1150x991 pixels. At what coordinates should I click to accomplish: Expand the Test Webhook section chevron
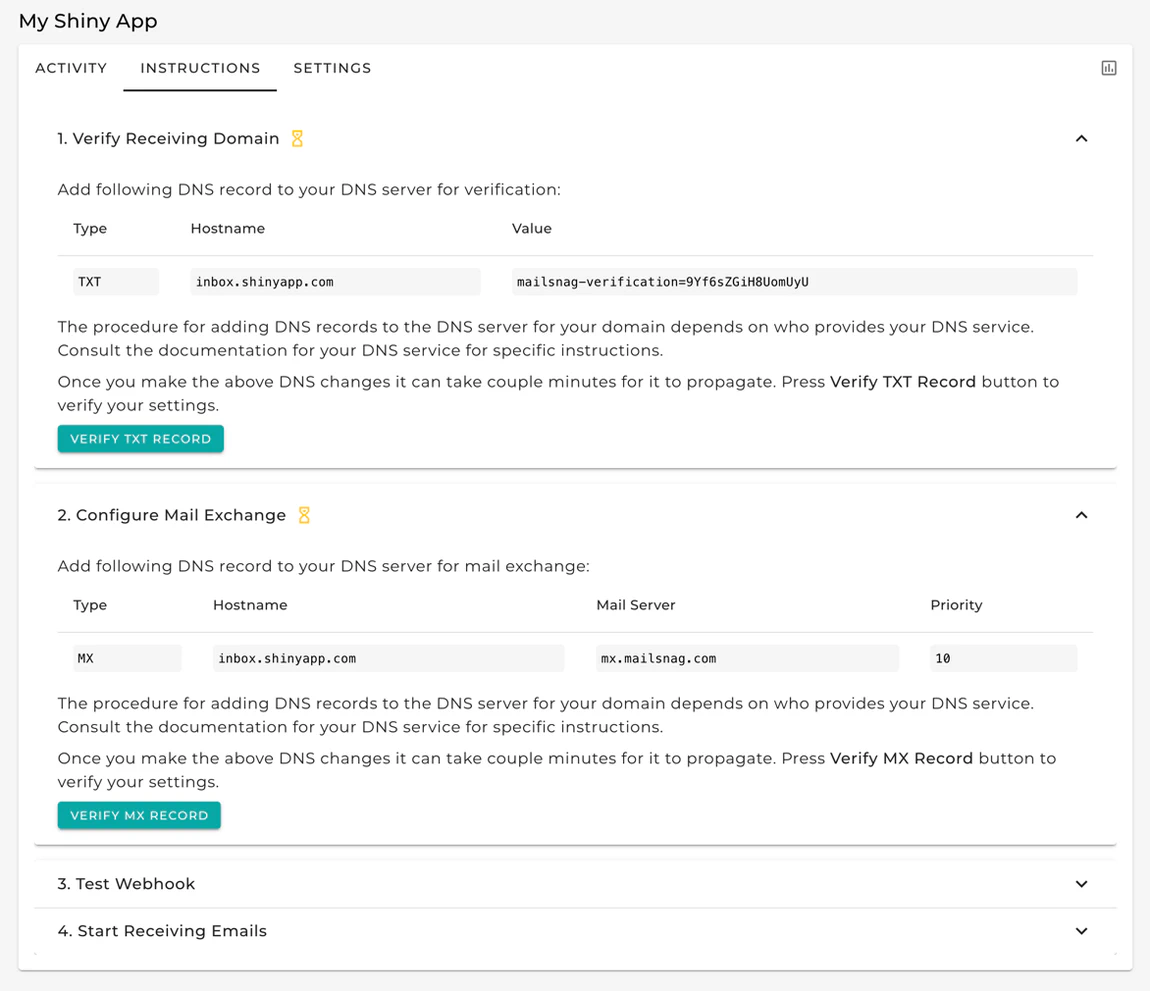pos(1081,884)
